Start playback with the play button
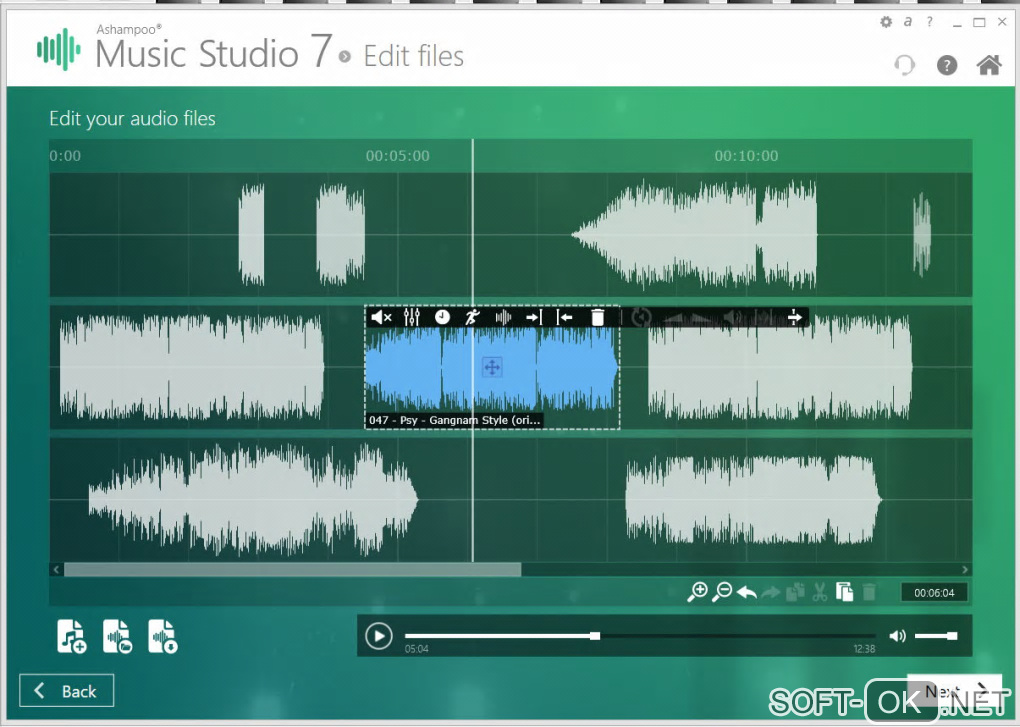 tap(379, 635)
